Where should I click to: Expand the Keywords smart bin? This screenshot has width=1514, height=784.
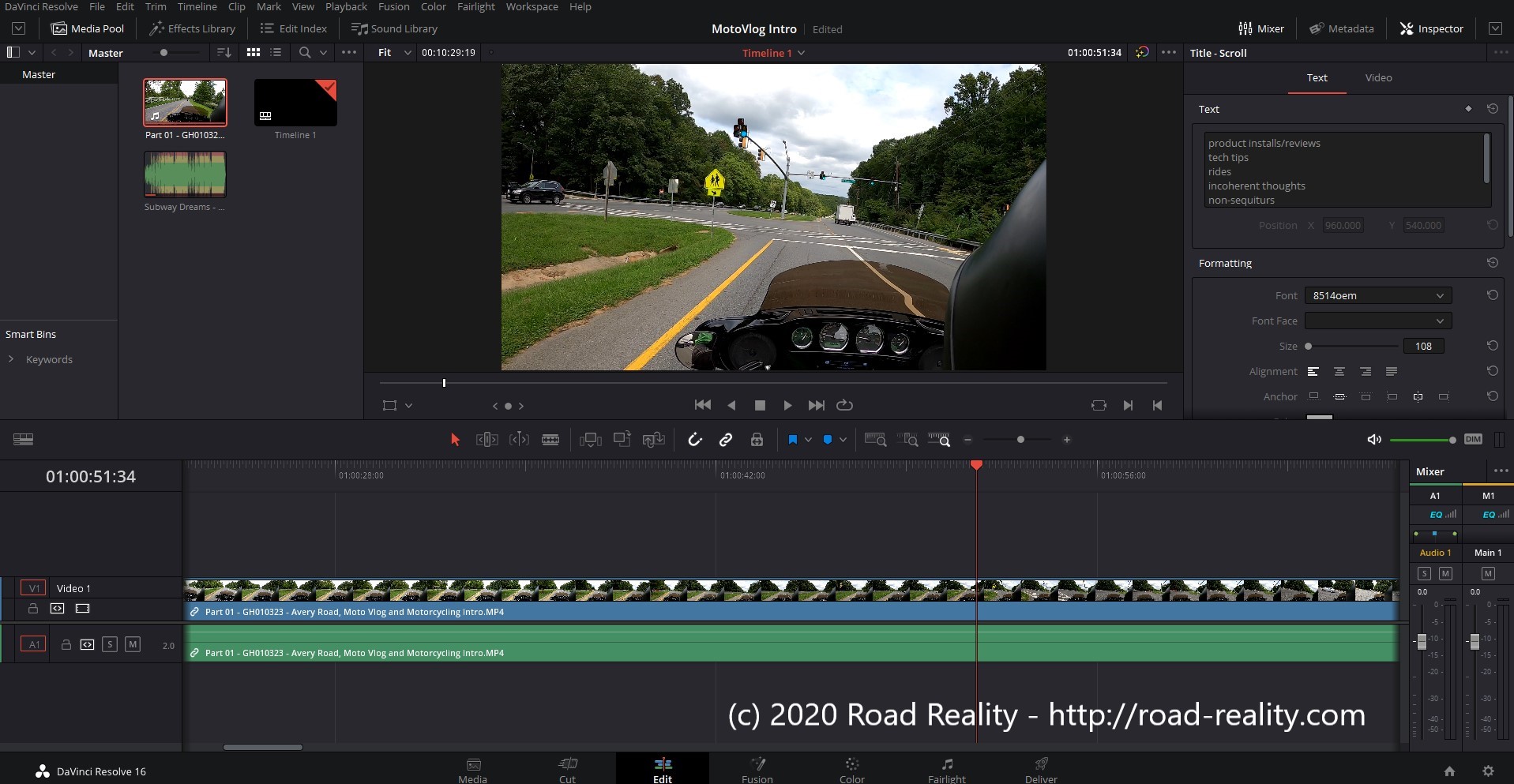pyautogui.click(x=11, y=359)
